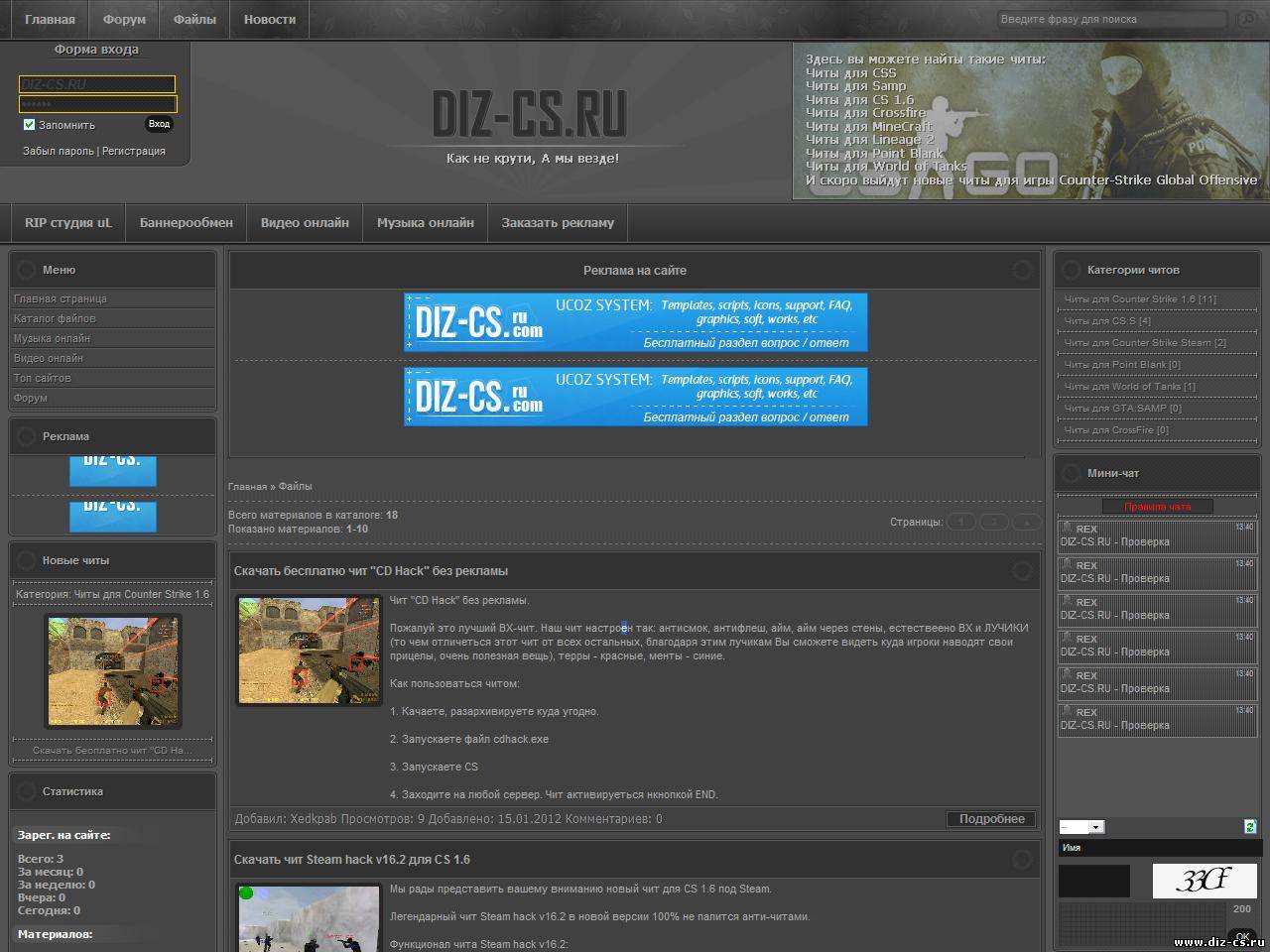This screenshot has height=952, width=1270.
Task: Click the DIZ-CS.RU site logo
Action: [530, 114]
